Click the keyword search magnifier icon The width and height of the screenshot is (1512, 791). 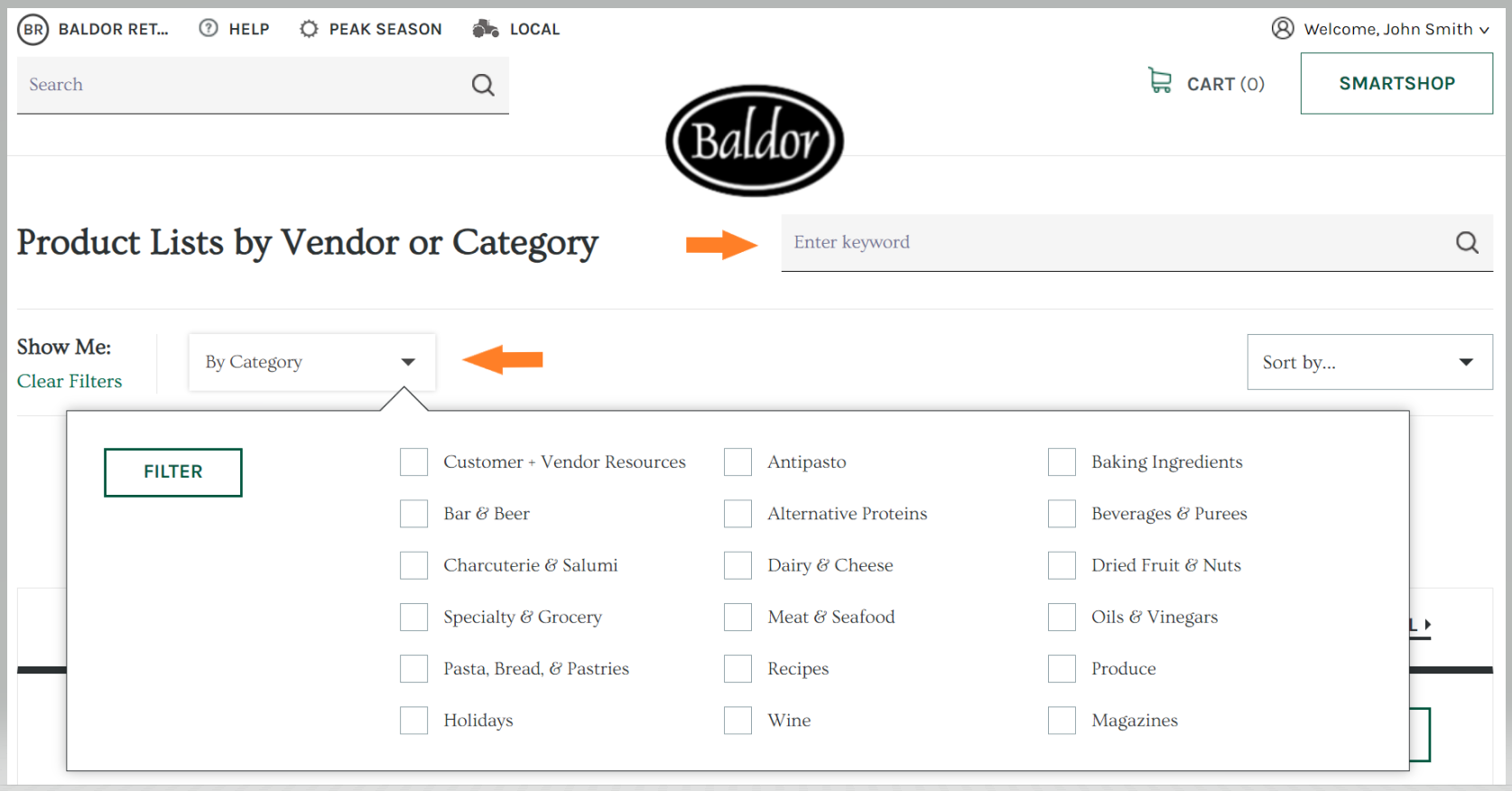pyautogui.click(x=1467, y=242)
